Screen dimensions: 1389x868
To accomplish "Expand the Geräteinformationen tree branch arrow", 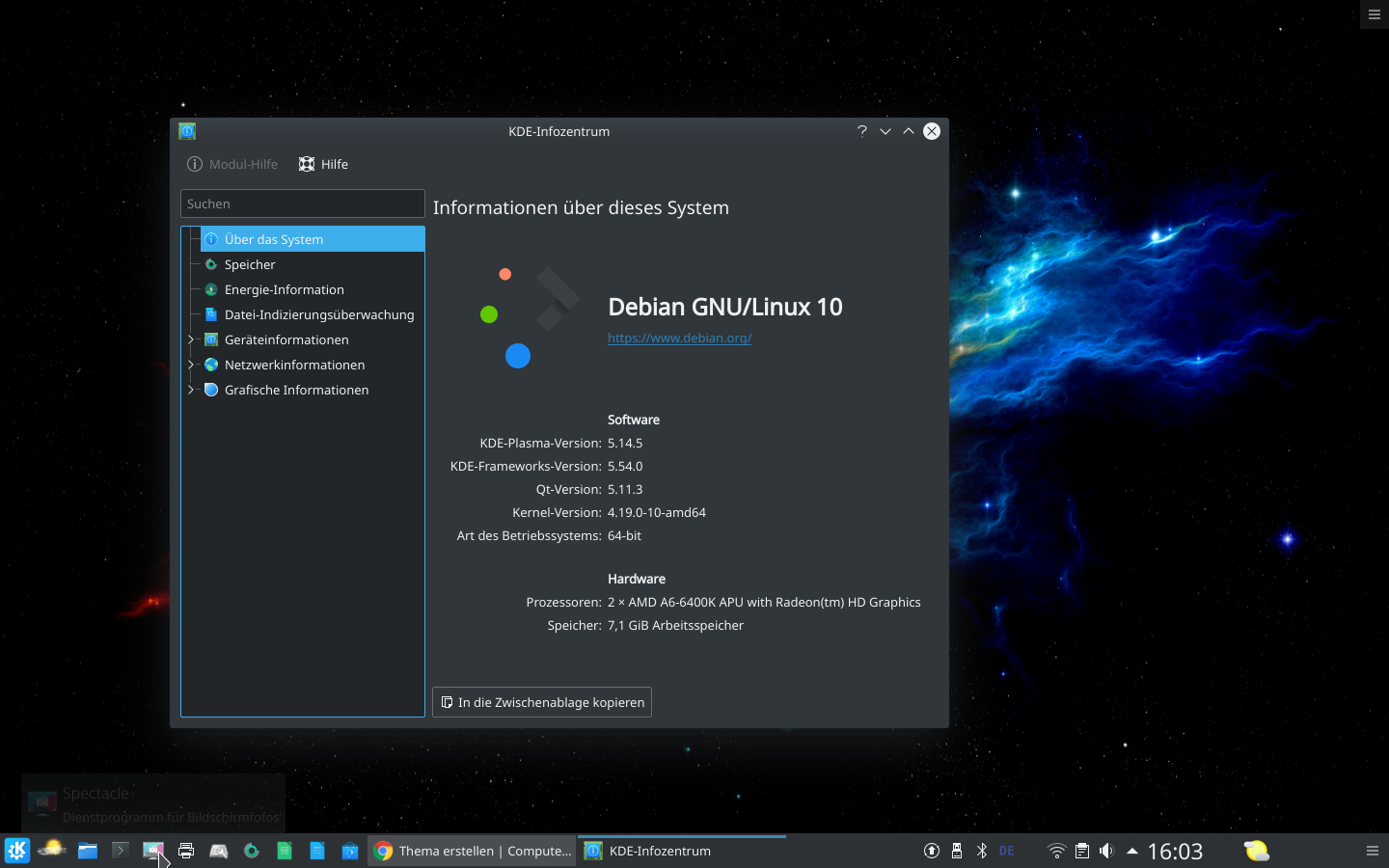I will (190, 339).
